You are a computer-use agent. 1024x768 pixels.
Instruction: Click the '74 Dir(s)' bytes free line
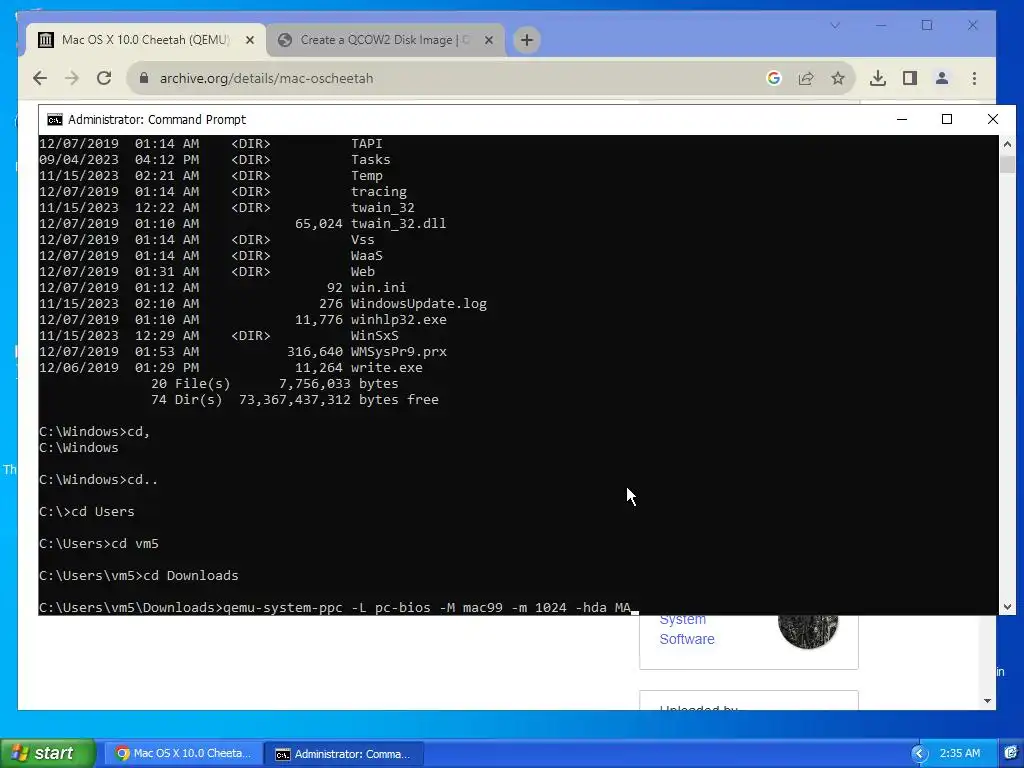pos(295,400)
